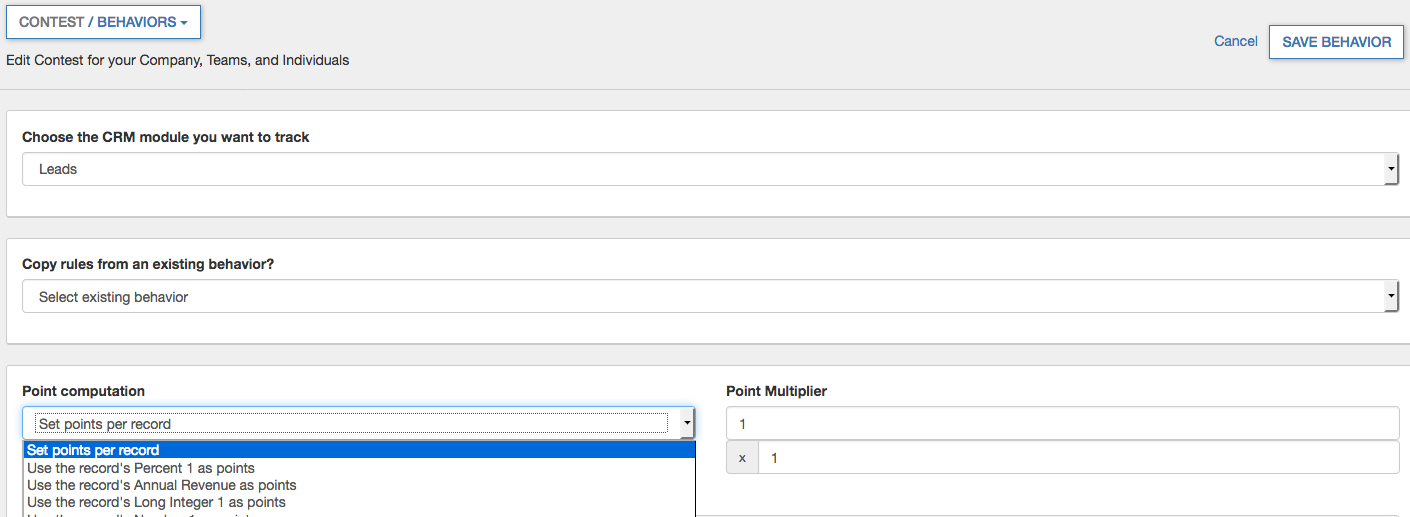Screen dimensions: 1410x517
Task: Click the arrow on the Leads dropdown
Action: [1391, 170]
